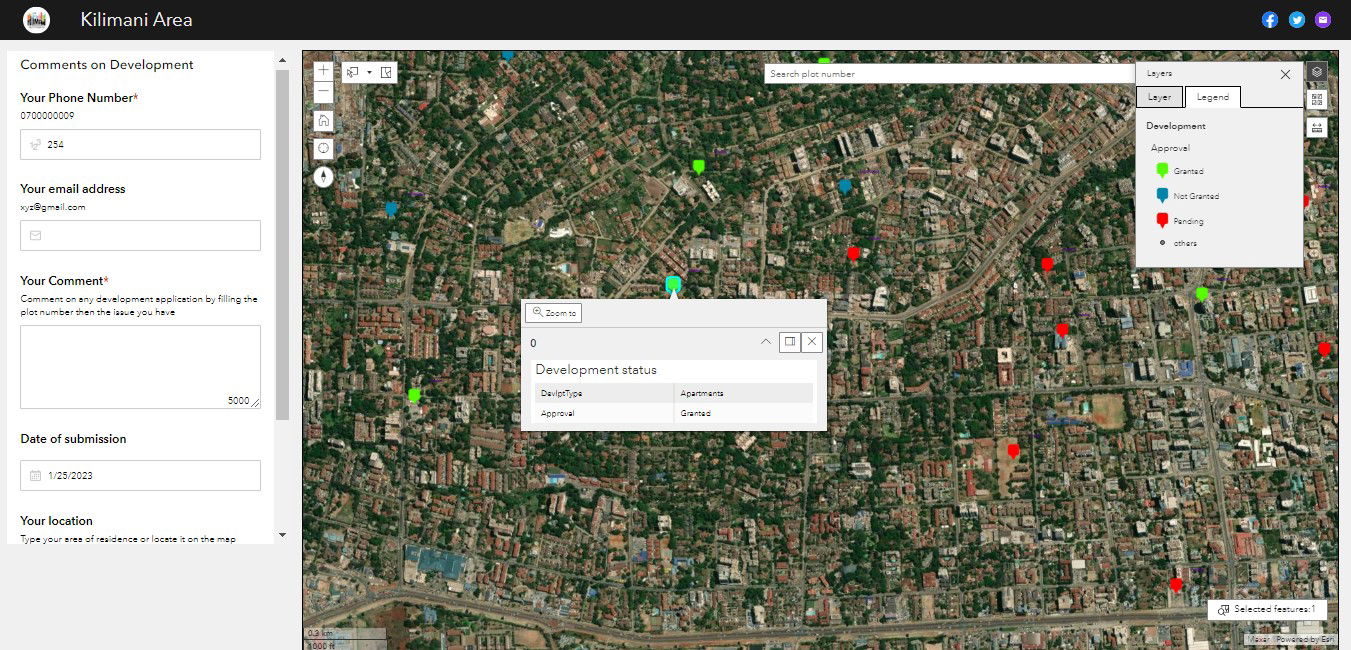
Task: Click inside the Search plot number field
Action: pyautogui.click(x=948, y=73)
